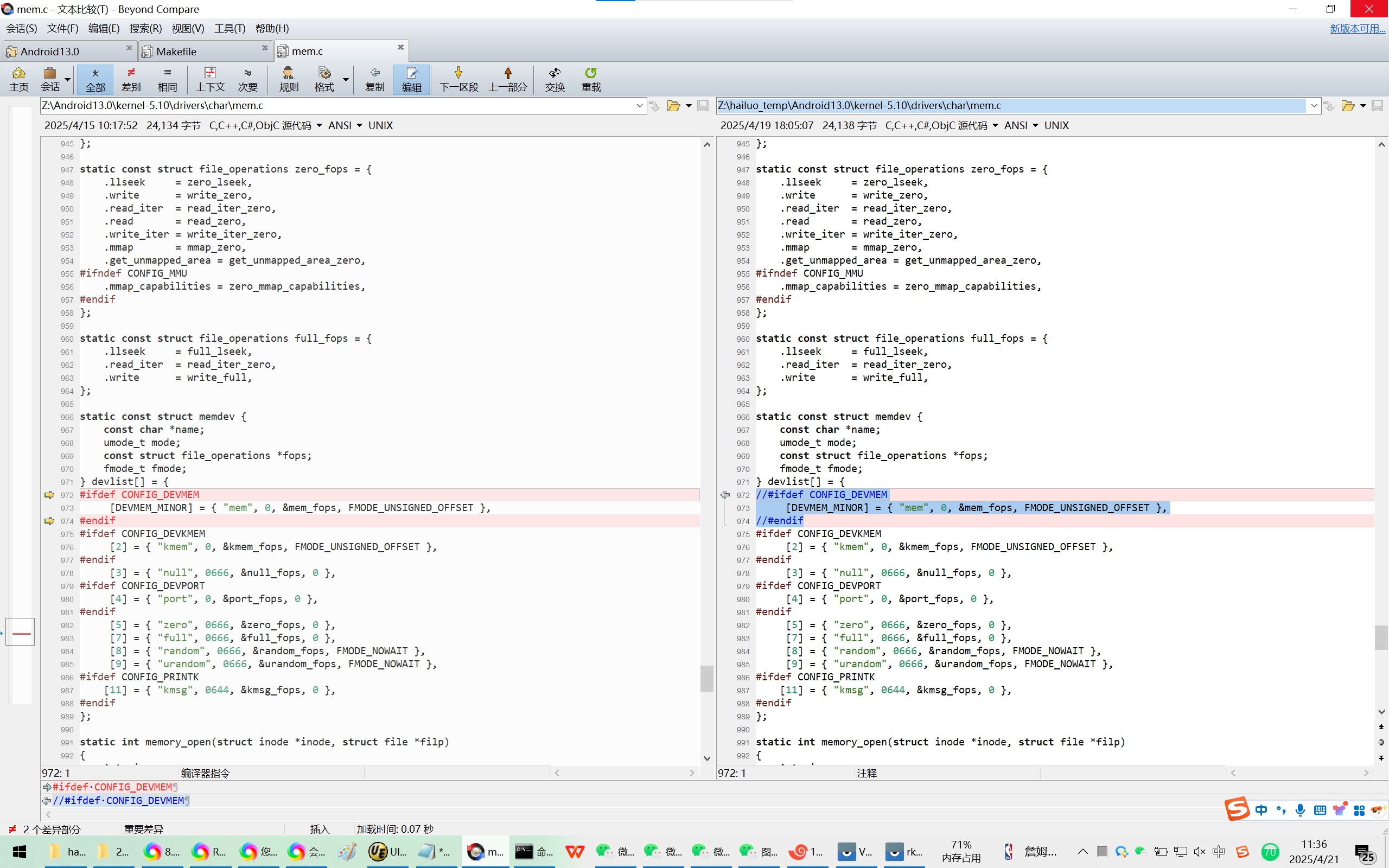This screenshot has width=1389, height=868.
Task: Expand the left file path dropdown
Action: (639, 106)
